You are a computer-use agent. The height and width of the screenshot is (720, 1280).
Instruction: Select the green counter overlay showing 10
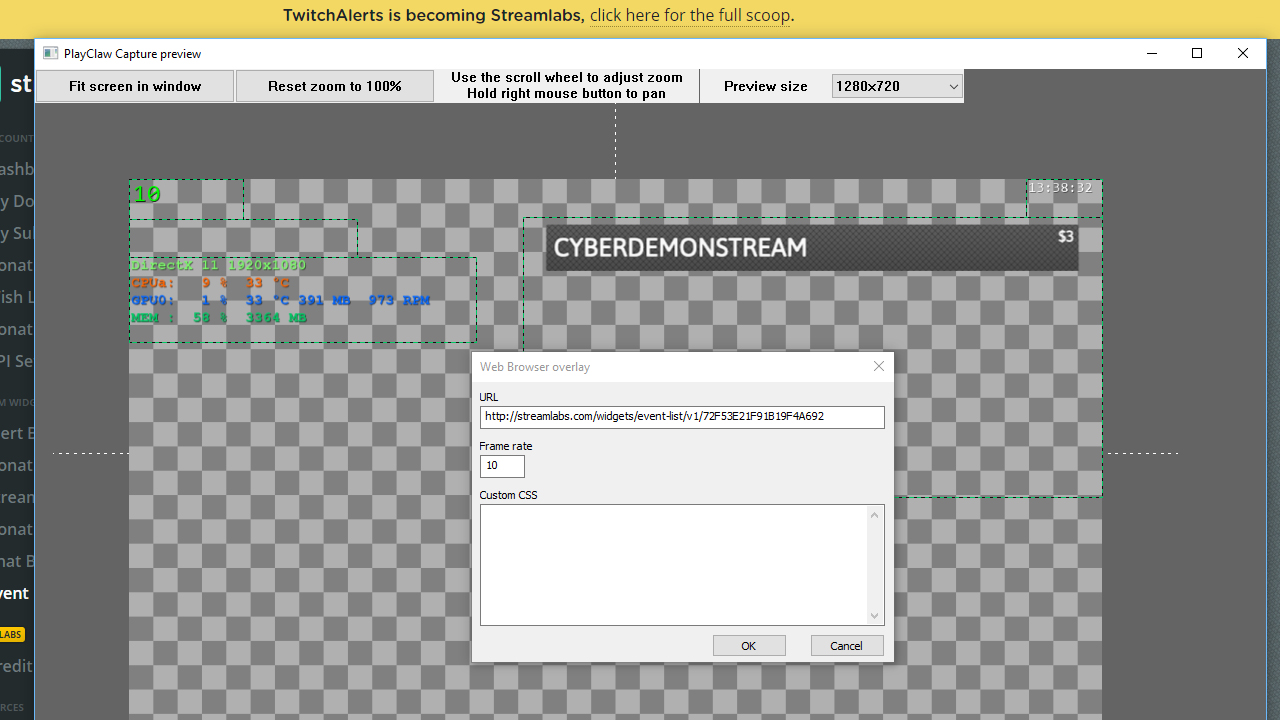pyautogui.click(x=146, y=194)
